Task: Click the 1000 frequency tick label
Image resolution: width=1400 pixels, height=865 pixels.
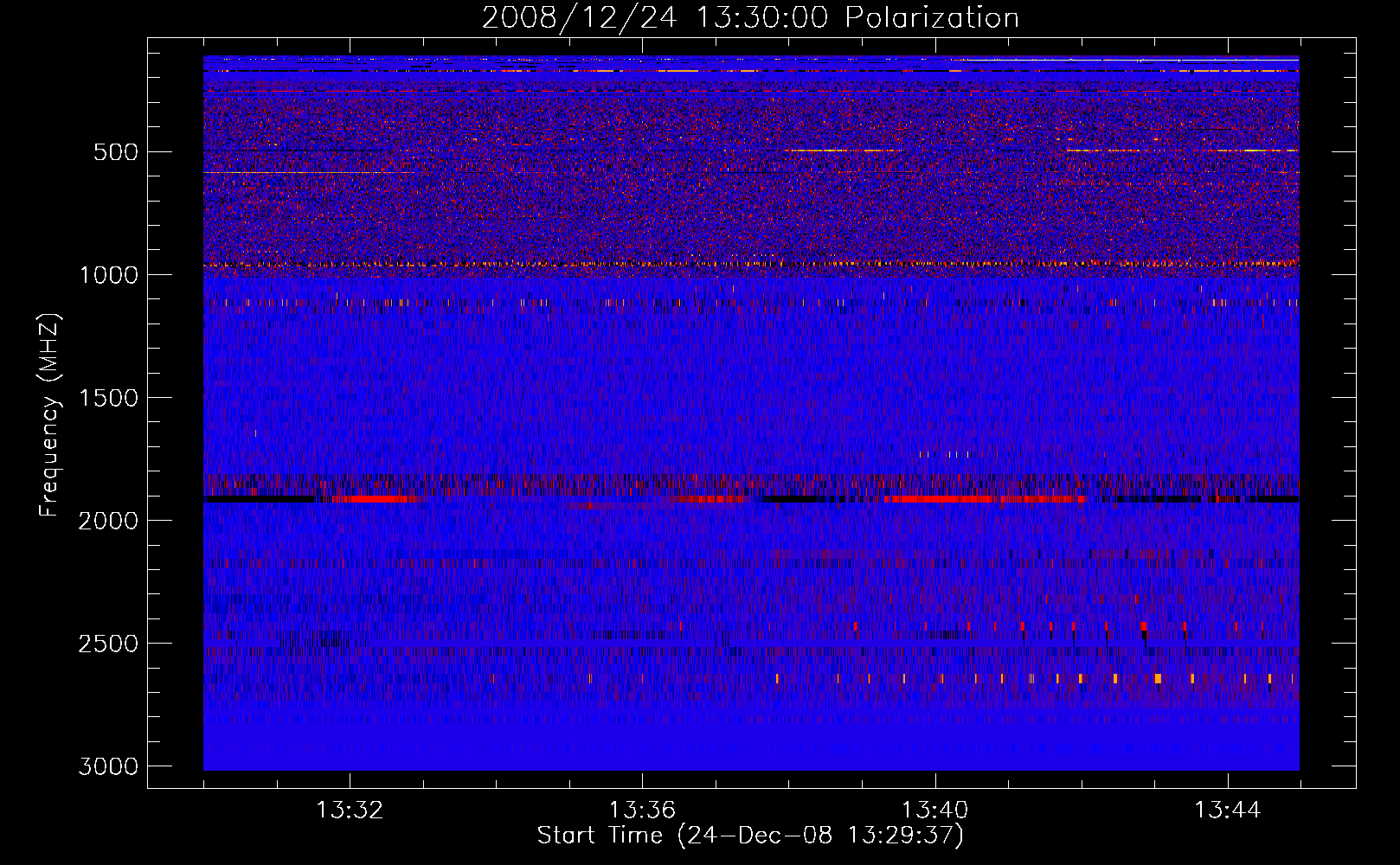Action: [108, 275]
